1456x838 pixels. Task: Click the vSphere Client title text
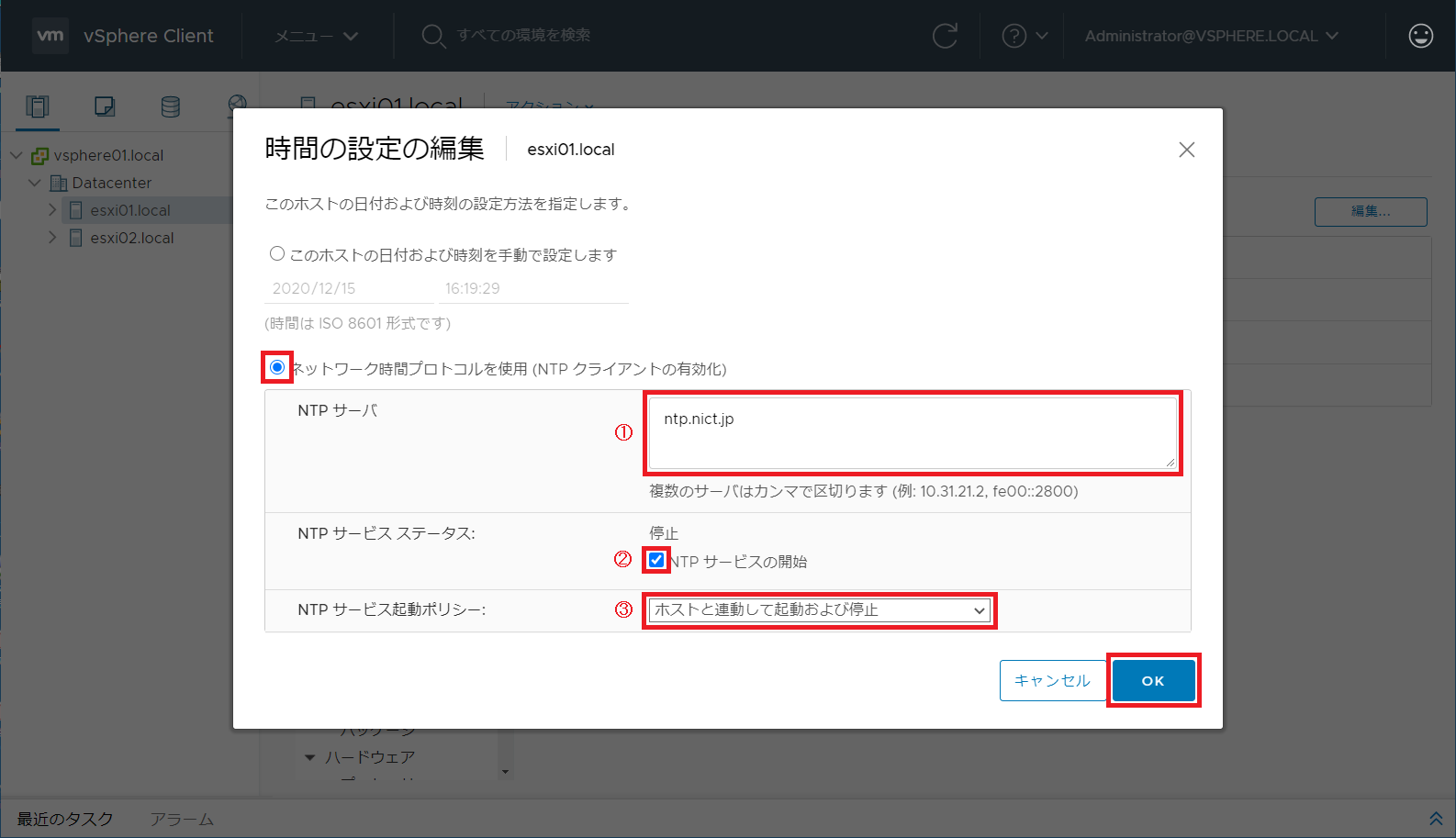click(149, 36)
